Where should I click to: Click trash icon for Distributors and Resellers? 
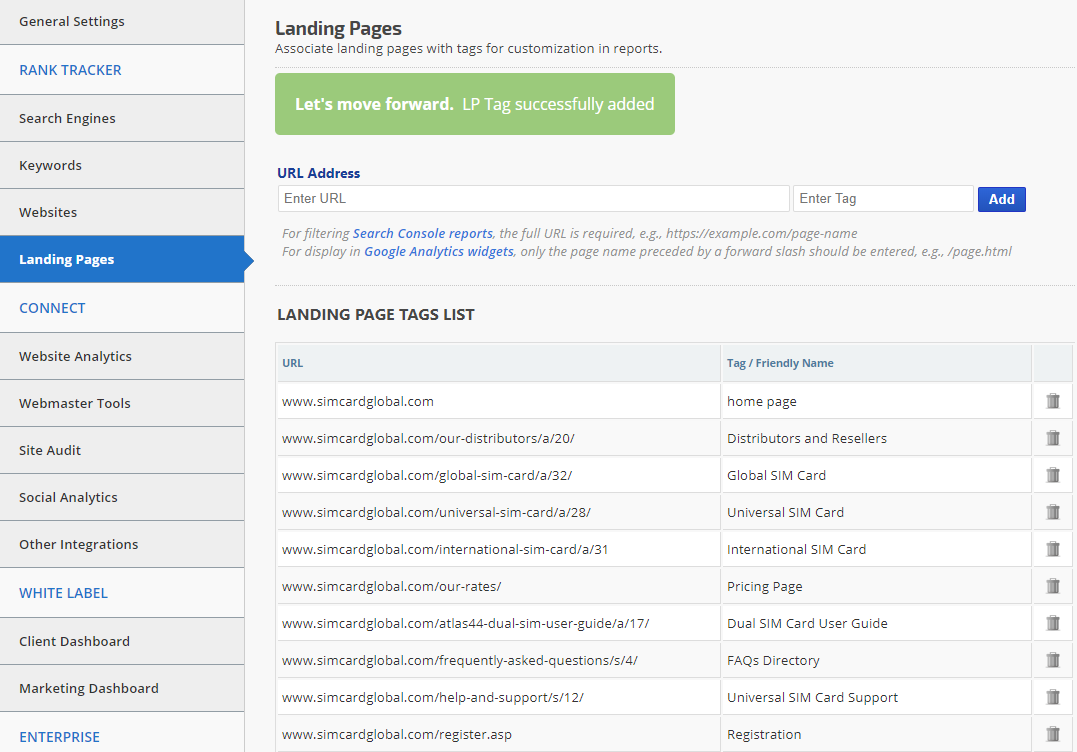coord(1052,438)
